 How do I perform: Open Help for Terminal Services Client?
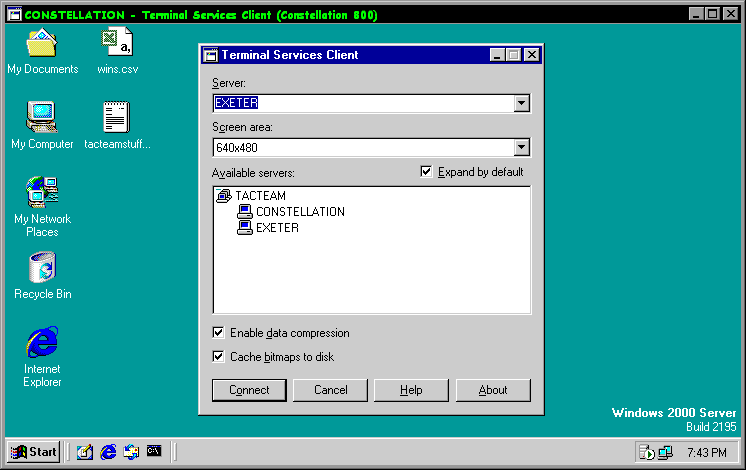pyautogui.click(x=411, y=390)
